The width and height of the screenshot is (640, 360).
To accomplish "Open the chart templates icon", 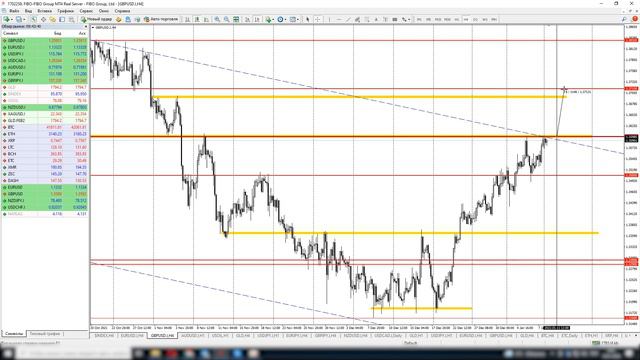I will coord(293,19).
